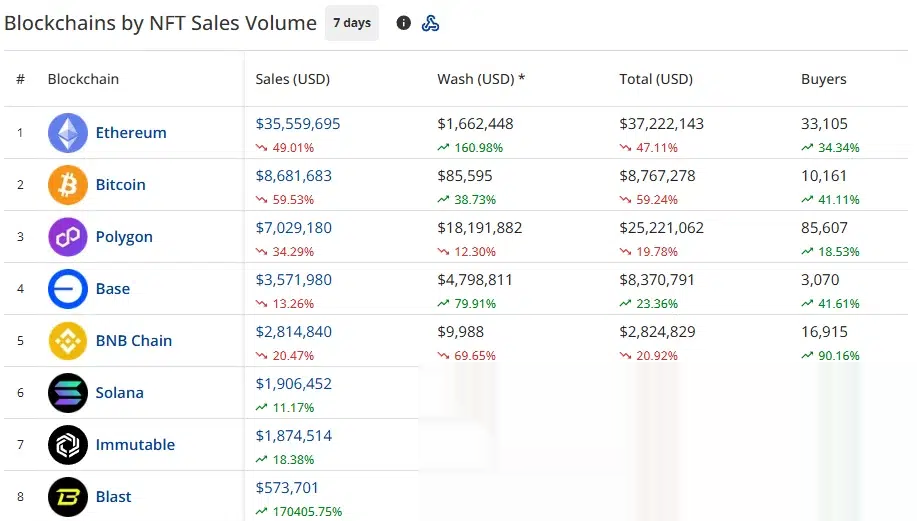Click Base total value $8,370,791
The image size is (917, 521).
(x=657, y=280)
